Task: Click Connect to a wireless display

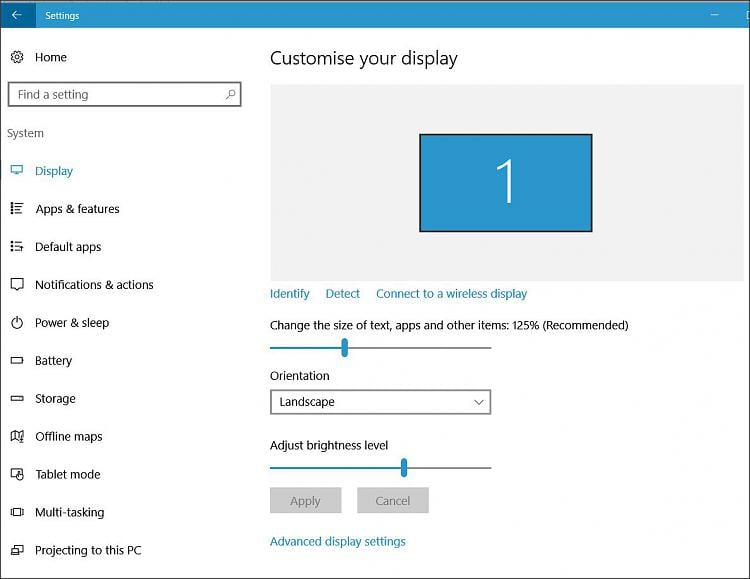Action: click(451, 293)
